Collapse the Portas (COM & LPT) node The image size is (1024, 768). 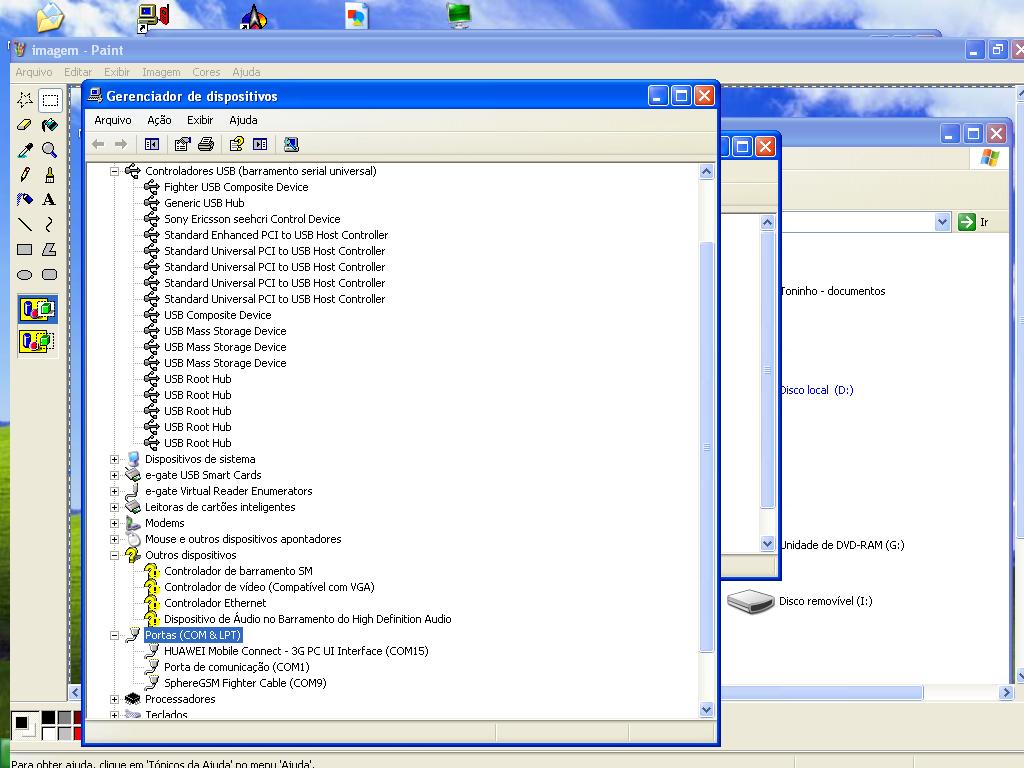click(114, 635)
